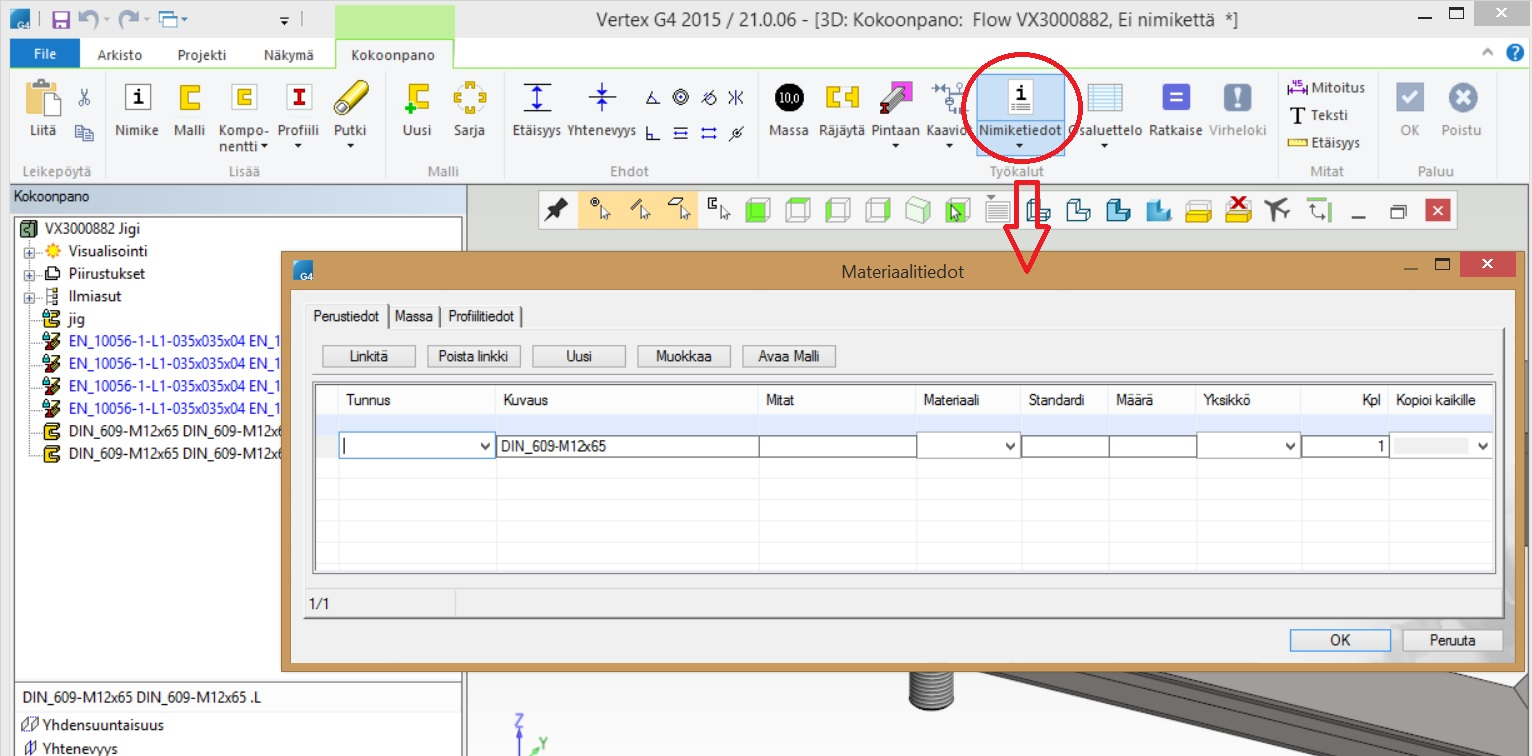
Task: Open the Näkymä ribbon tab
Action: pyautogui.click(x=288, y=56)
